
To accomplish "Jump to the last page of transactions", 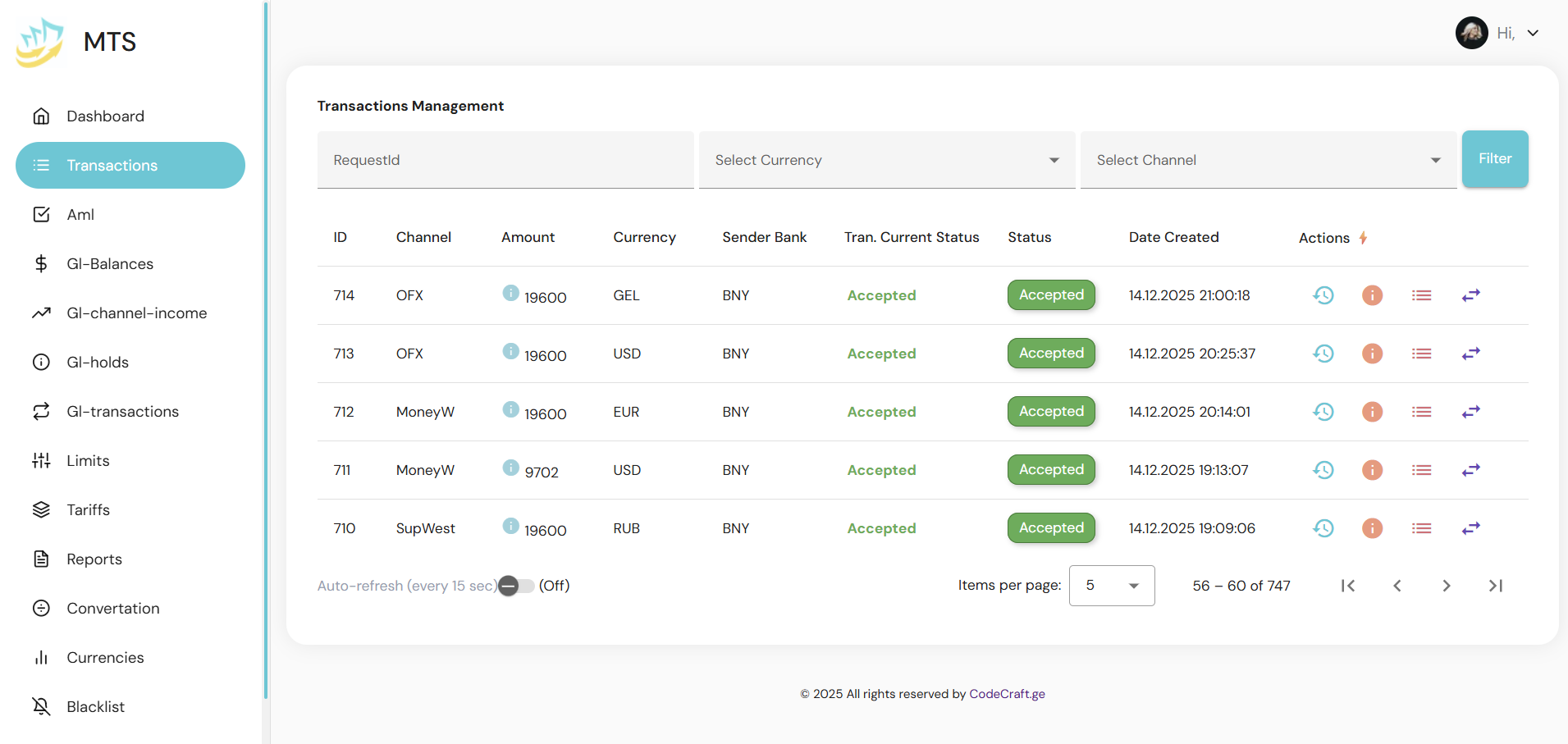I will pos(1495,586).
